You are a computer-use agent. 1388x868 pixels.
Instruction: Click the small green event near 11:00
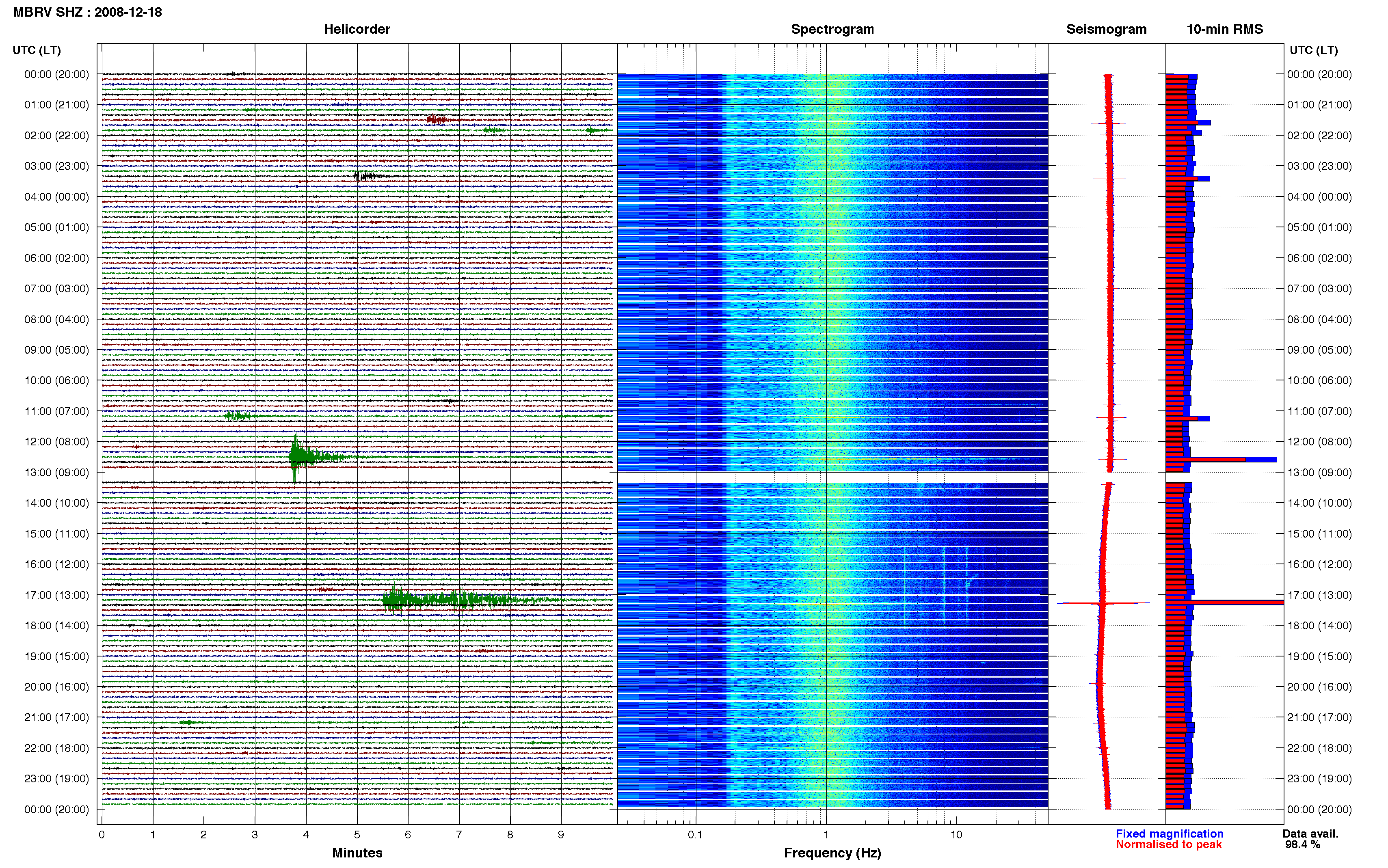click(x=240, y=416)
